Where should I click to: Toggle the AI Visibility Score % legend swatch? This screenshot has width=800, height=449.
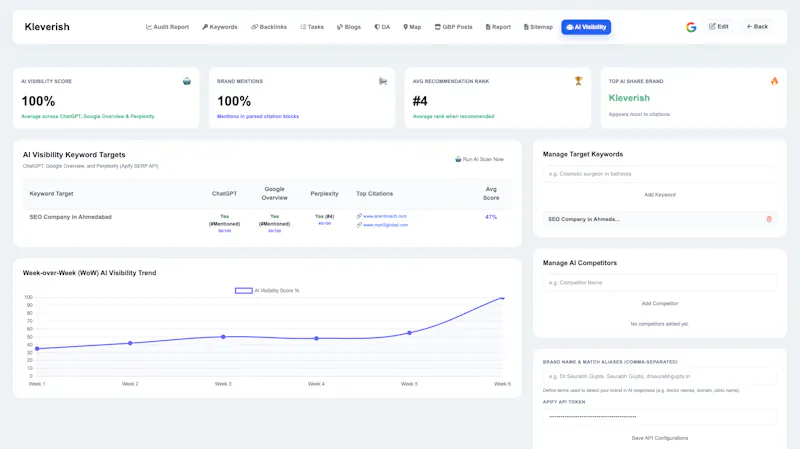click(243, 291)
